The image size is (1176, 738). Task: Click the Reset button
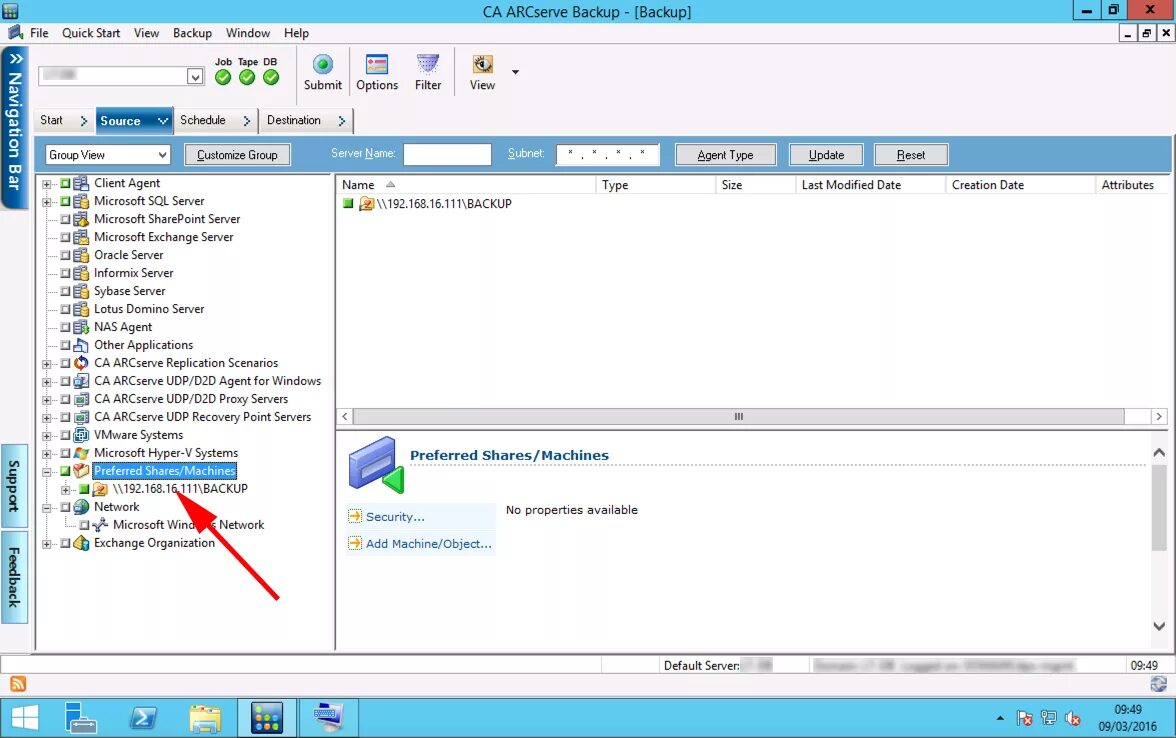coord(910,154)
